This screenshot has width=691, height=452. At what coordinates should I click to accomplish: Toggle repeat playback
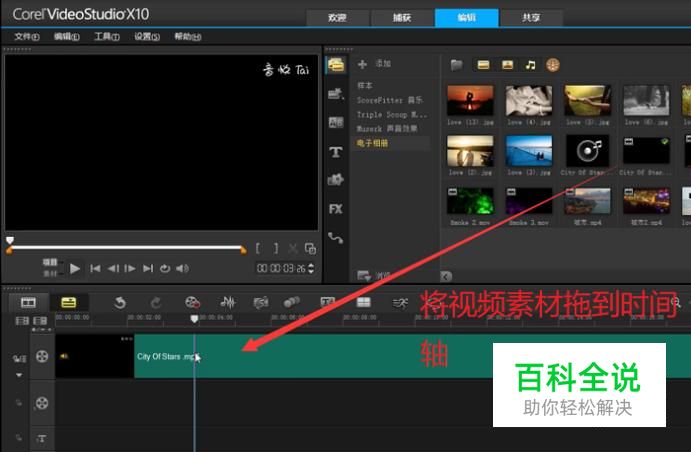(165, 268)
